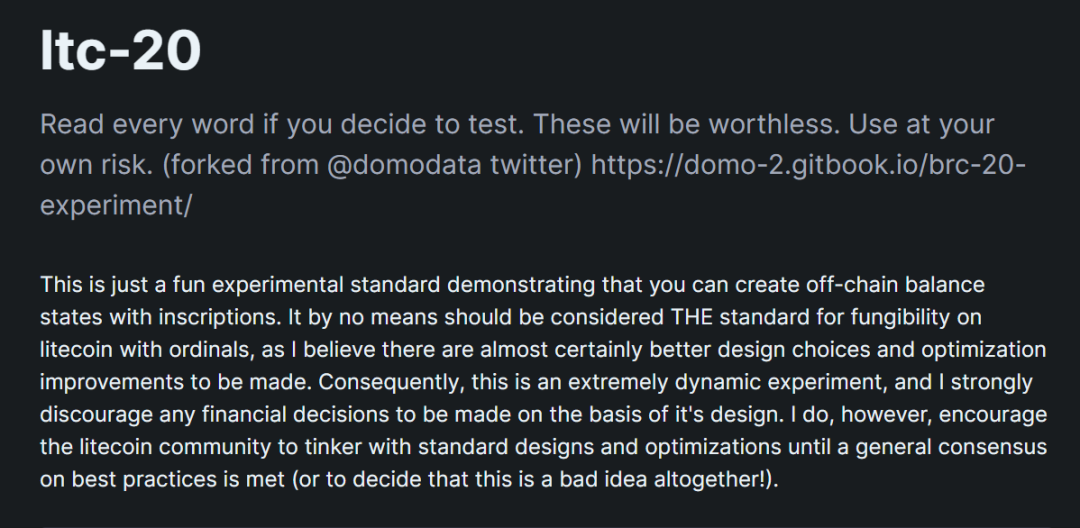Click the 'brc-20-experiment/' link ending
The image size is (1080, 528).
[x=116, y=203]
